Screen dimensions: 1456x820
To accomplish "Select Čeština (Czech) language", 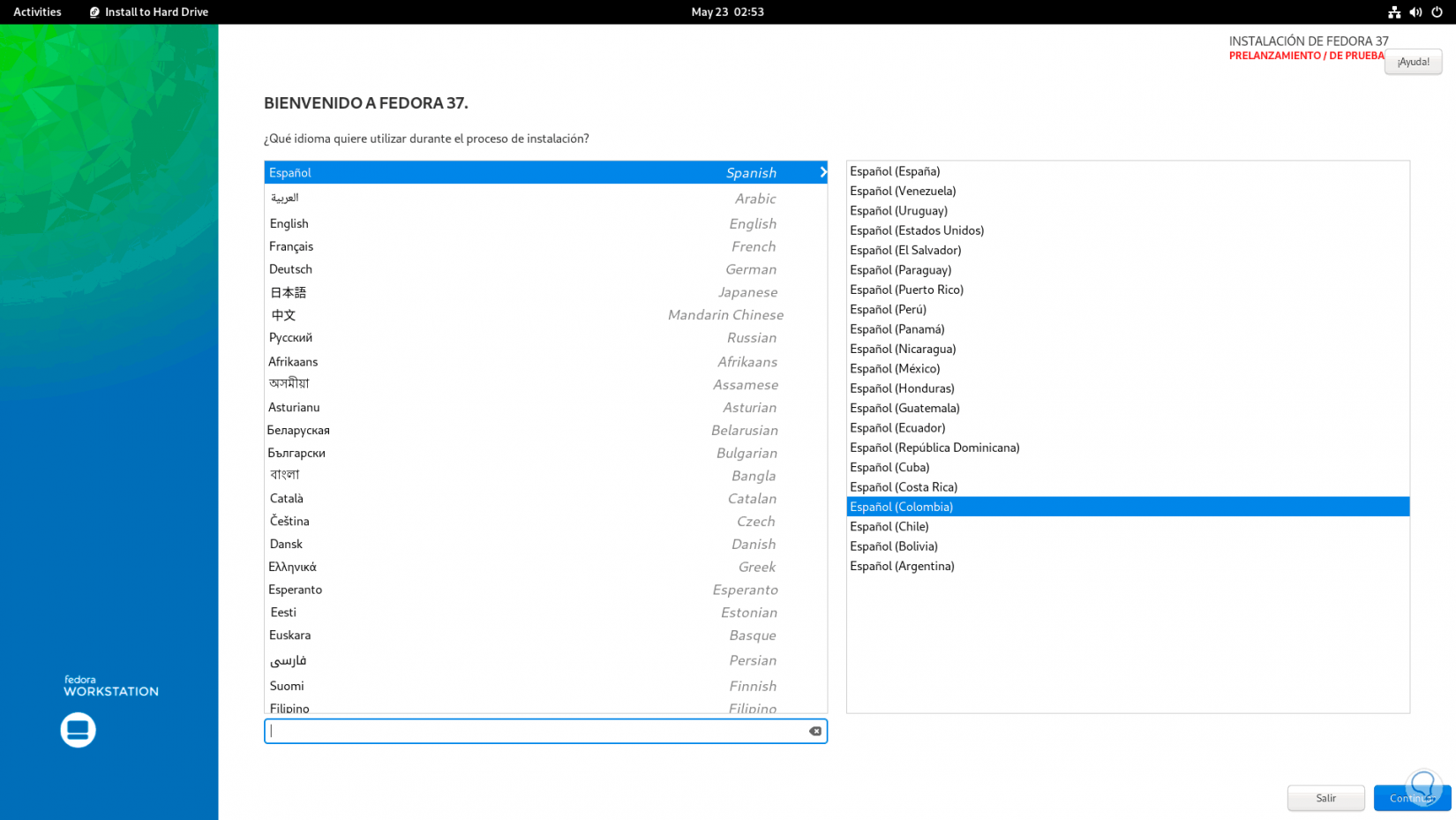I will point(545,522).
